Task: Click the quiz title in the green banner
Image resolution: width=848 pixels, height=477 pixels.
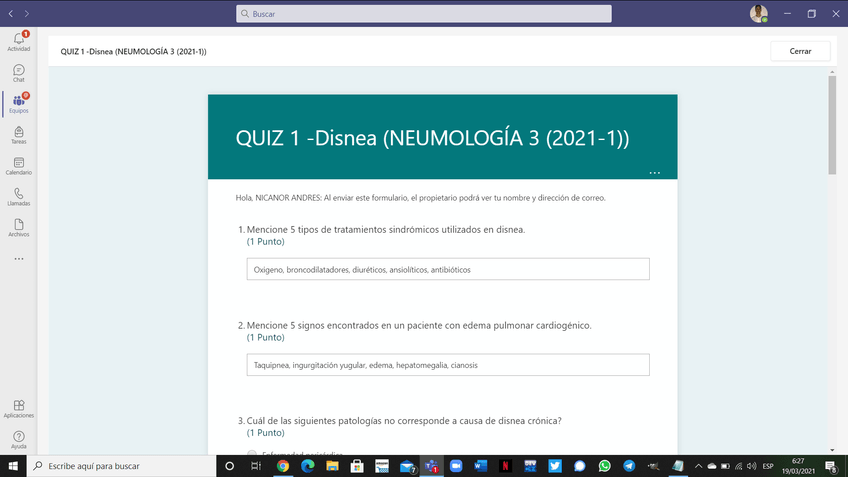Action: point(432,138)
